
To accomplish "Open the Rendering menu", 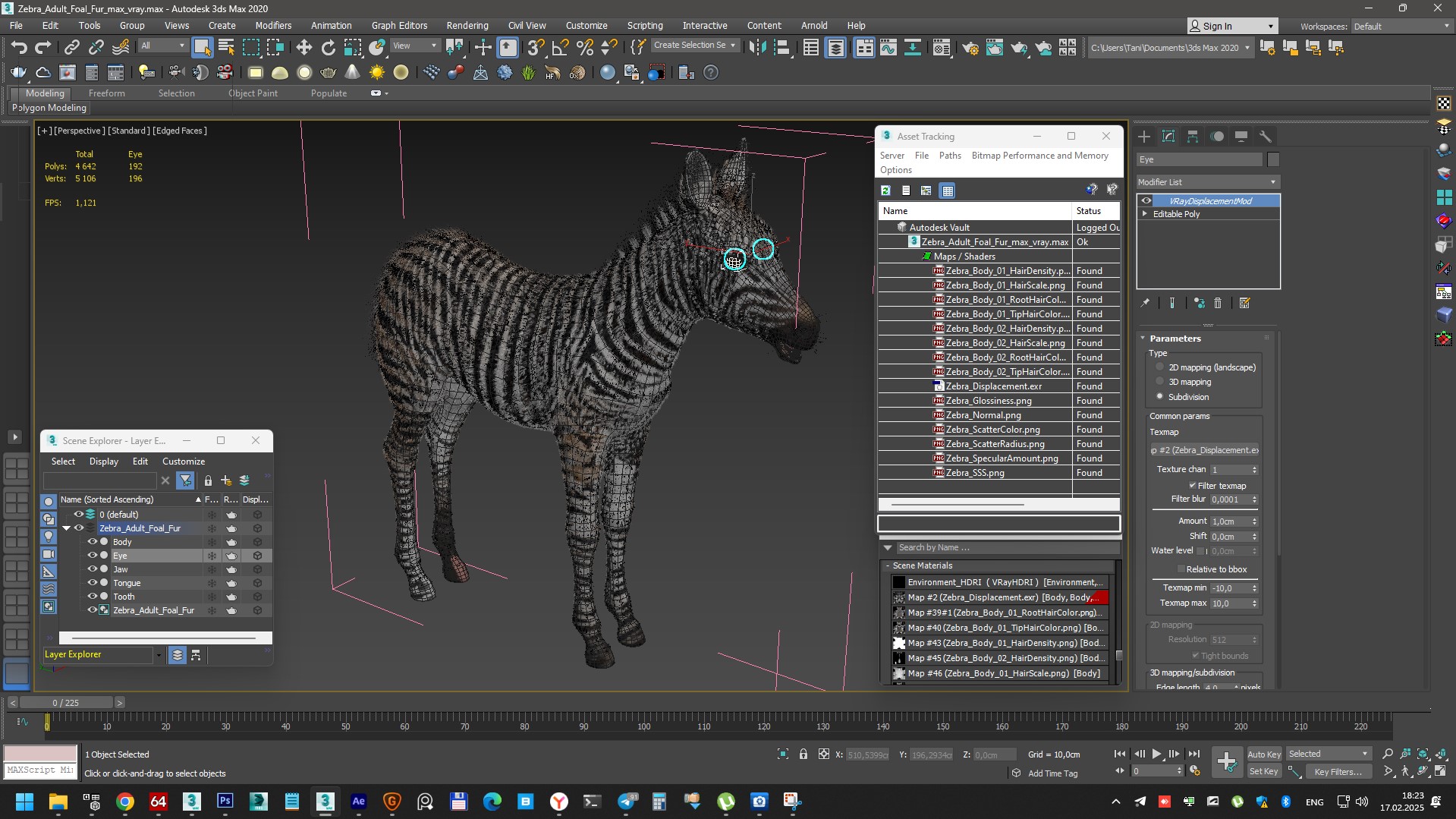I will tap(467, 25).
